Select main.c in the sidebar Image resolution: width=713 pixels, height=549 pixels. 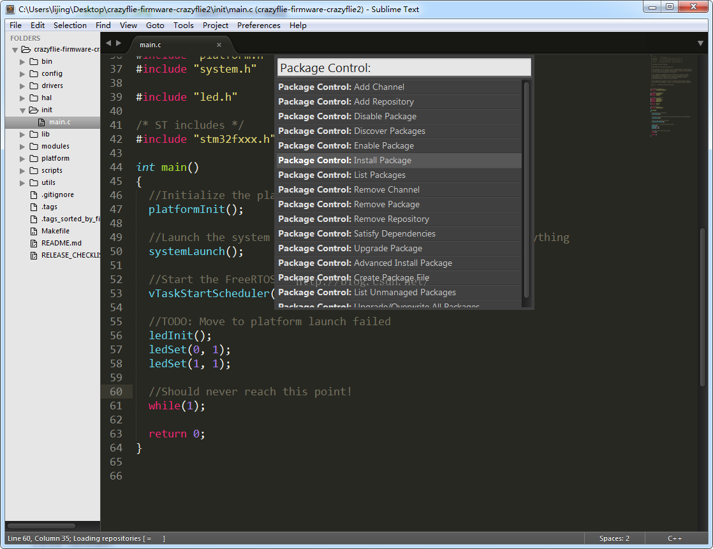53,122
